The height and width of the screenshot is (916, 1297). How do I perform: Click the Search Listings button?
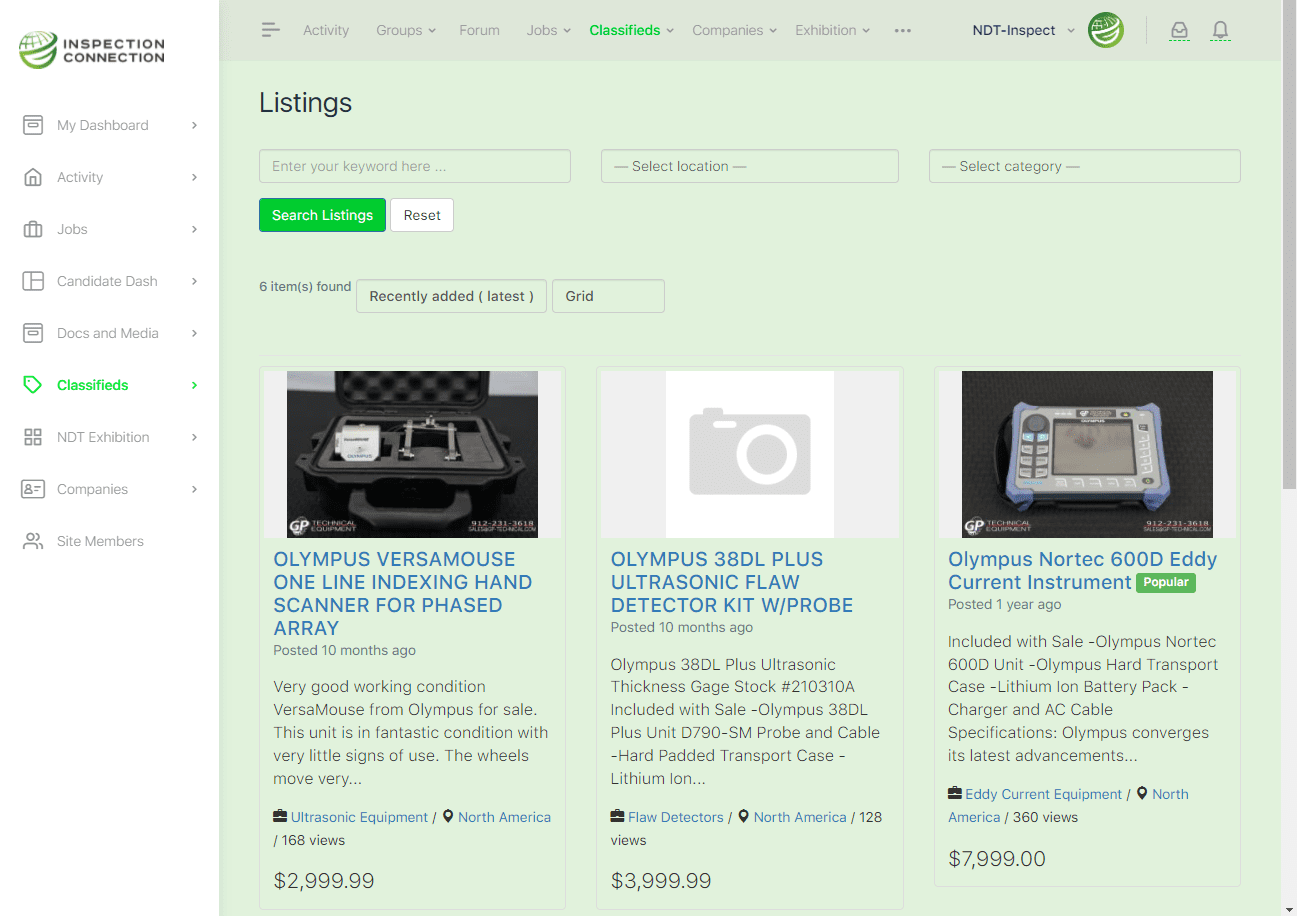322,215
